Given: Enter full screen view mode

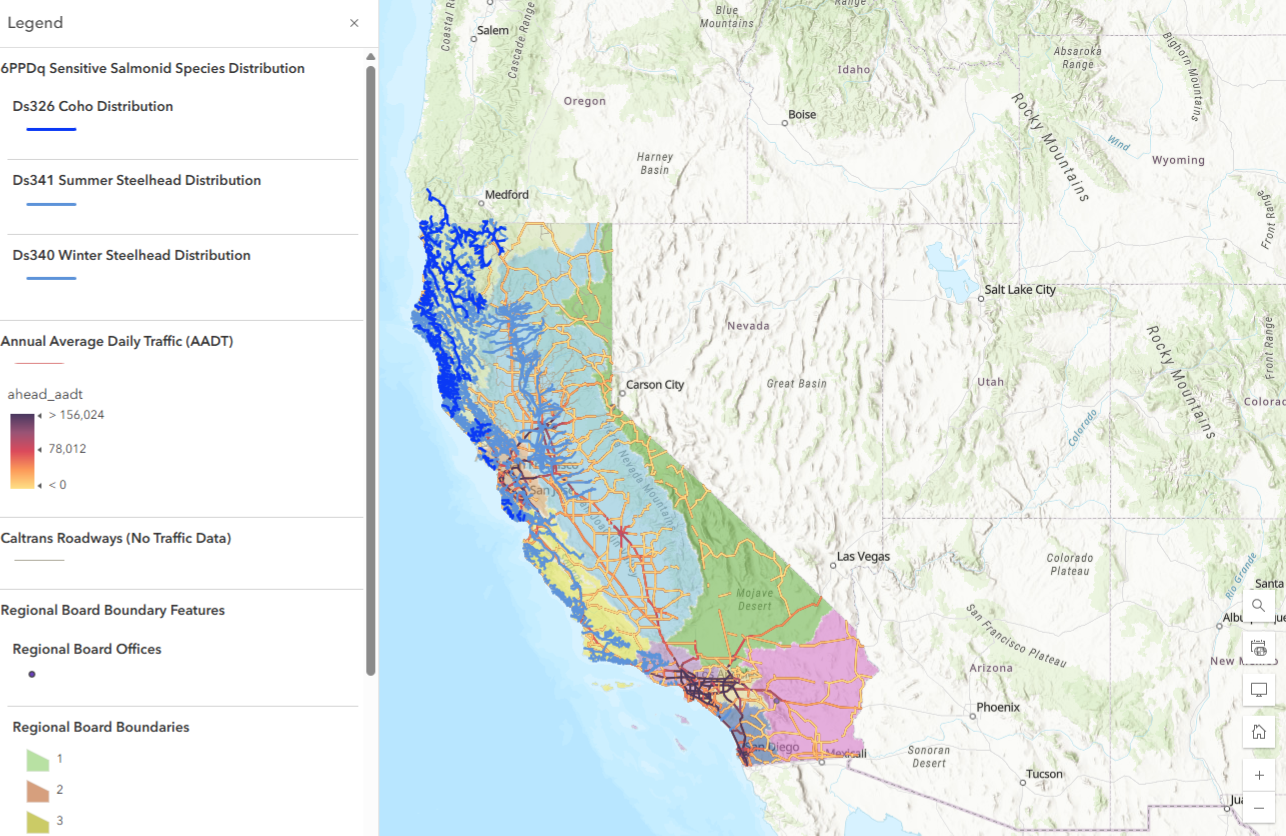Looking at the screenshot, I should 1258,689.
